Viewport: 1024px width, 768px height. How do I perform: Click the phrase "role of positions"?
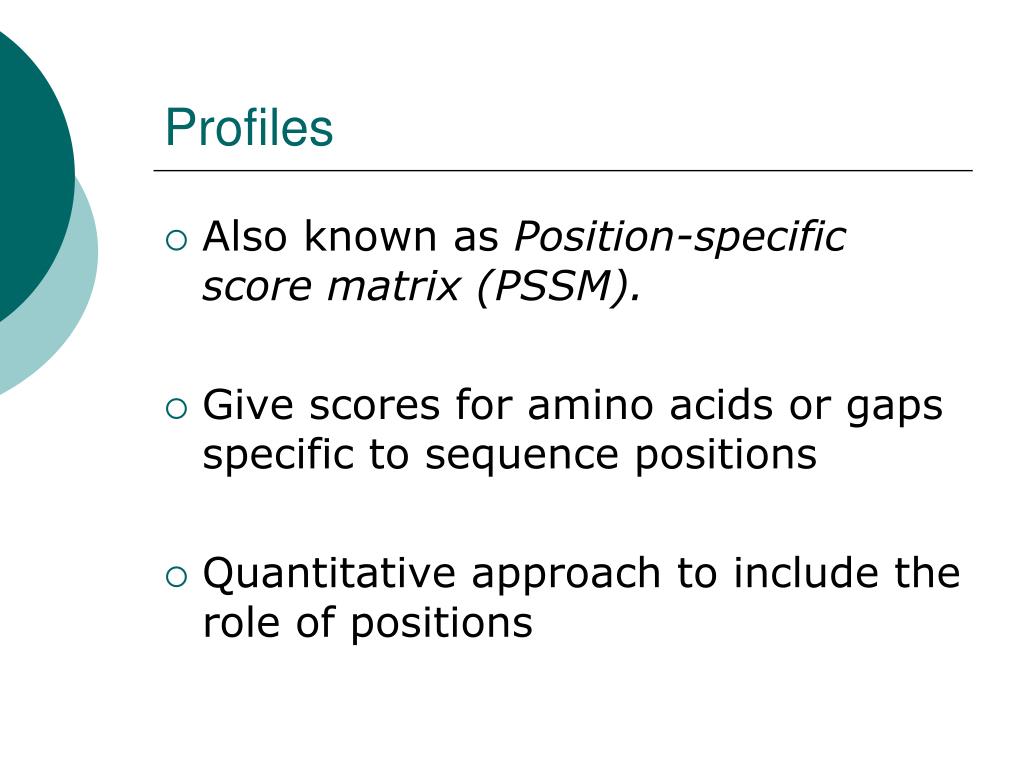[x=367, y=624]
